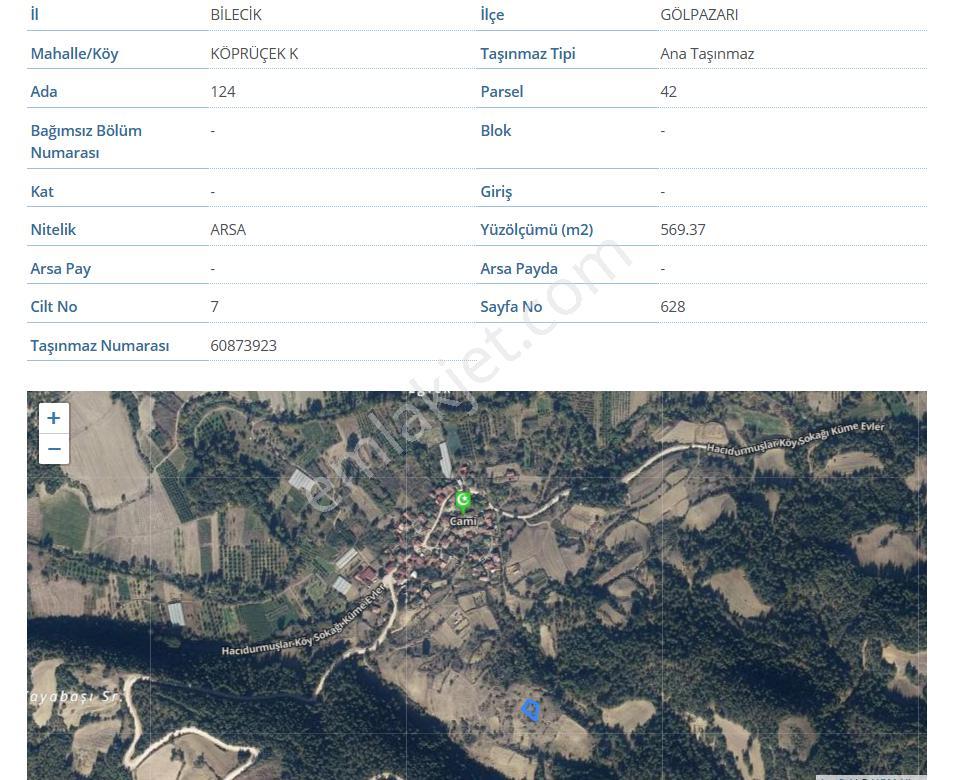
Task: Click the Tayabaşı Sr. street label
Action: (73, 696)
